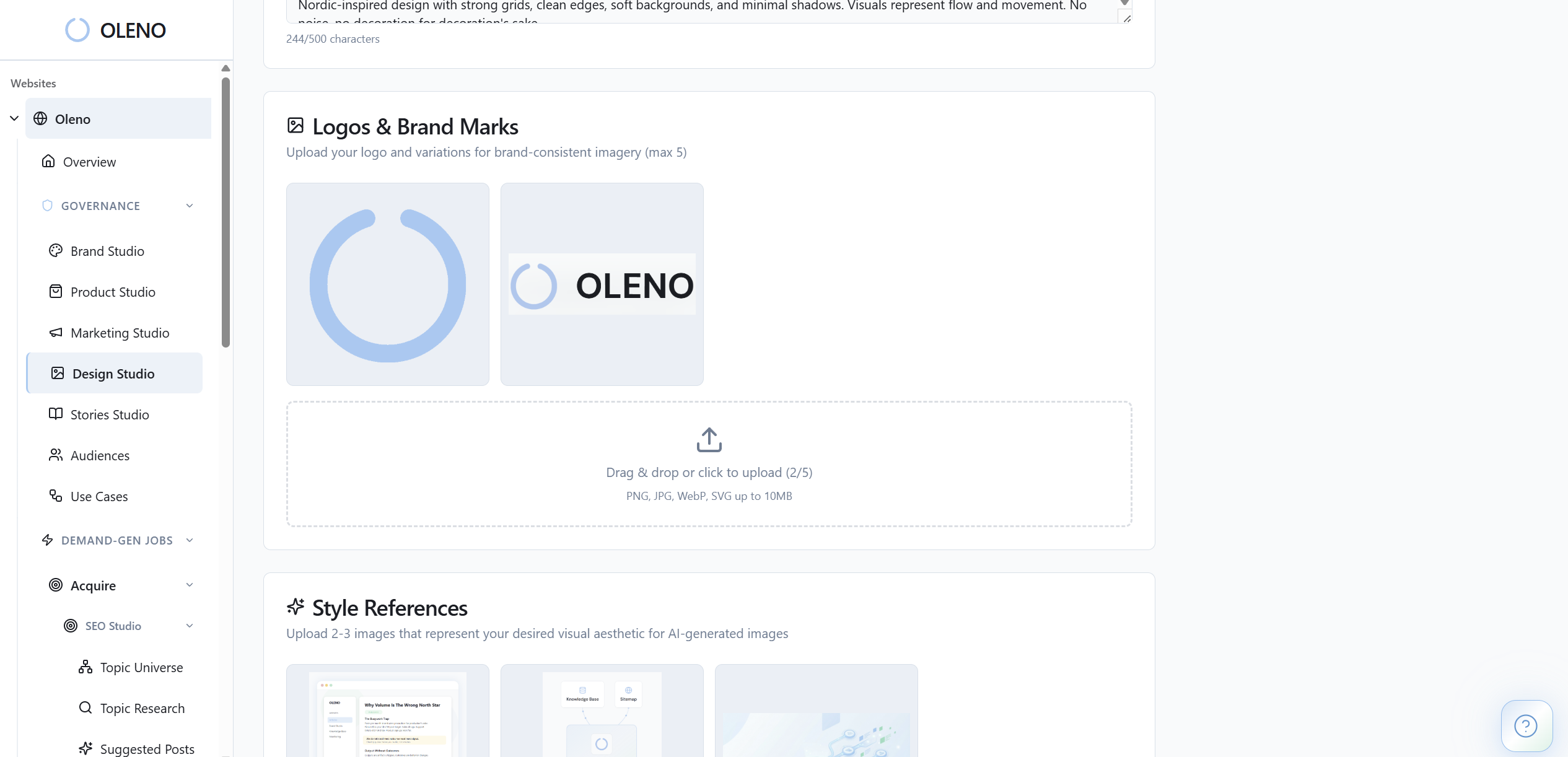This screenshot has height=757, width=1568.
Task: Open Topic Research in sidebar
Action: point(142,708)
